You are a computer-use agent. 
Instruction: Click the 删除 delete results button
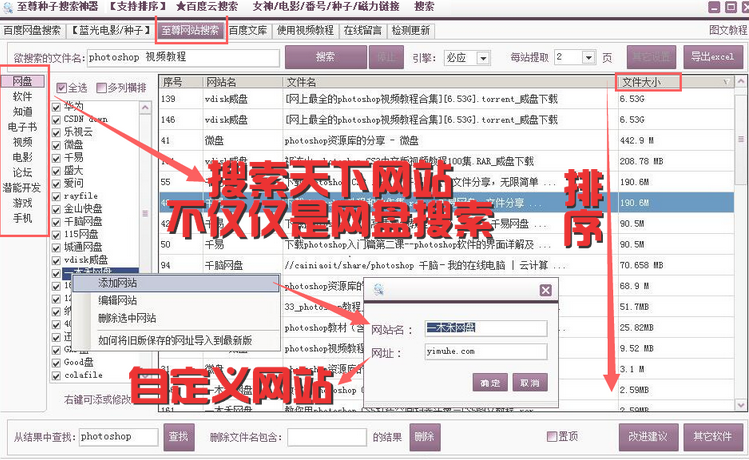tap(425, 437)
